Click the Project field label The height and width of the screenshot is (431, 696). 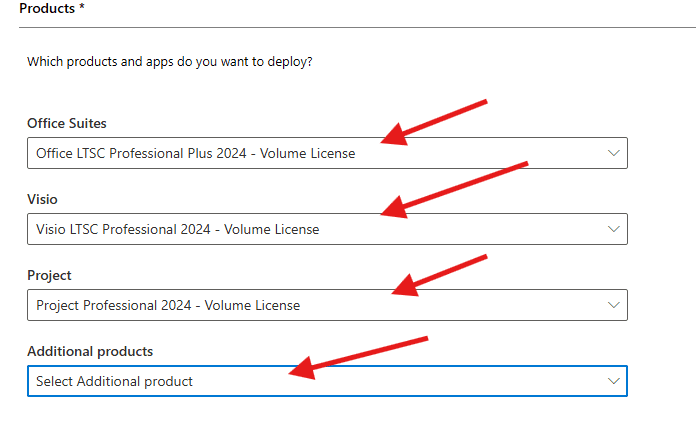click(49, 275)
